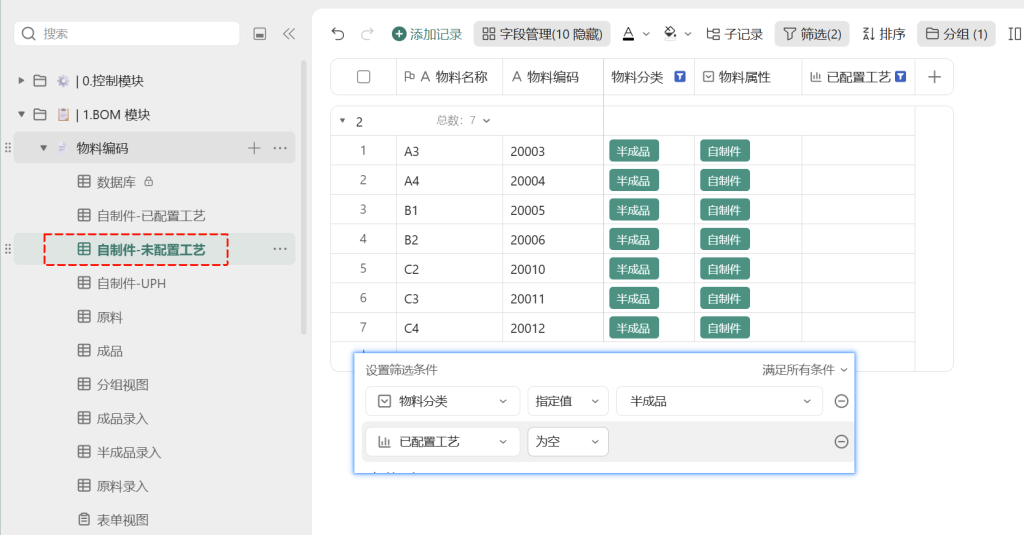Click the fill color bucket icon

(670, 33)
